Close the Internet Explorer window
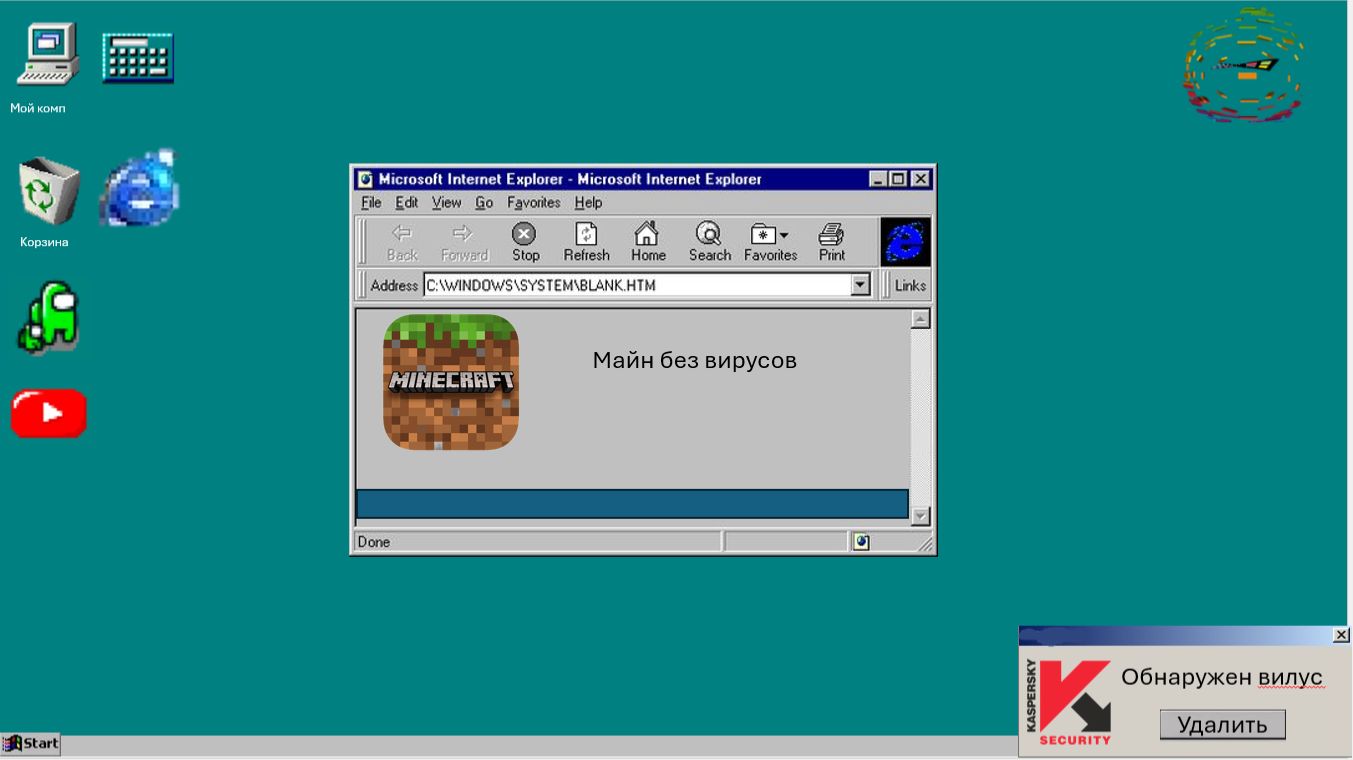Screen dimensions: 1353x760 (x=920, y=179)
